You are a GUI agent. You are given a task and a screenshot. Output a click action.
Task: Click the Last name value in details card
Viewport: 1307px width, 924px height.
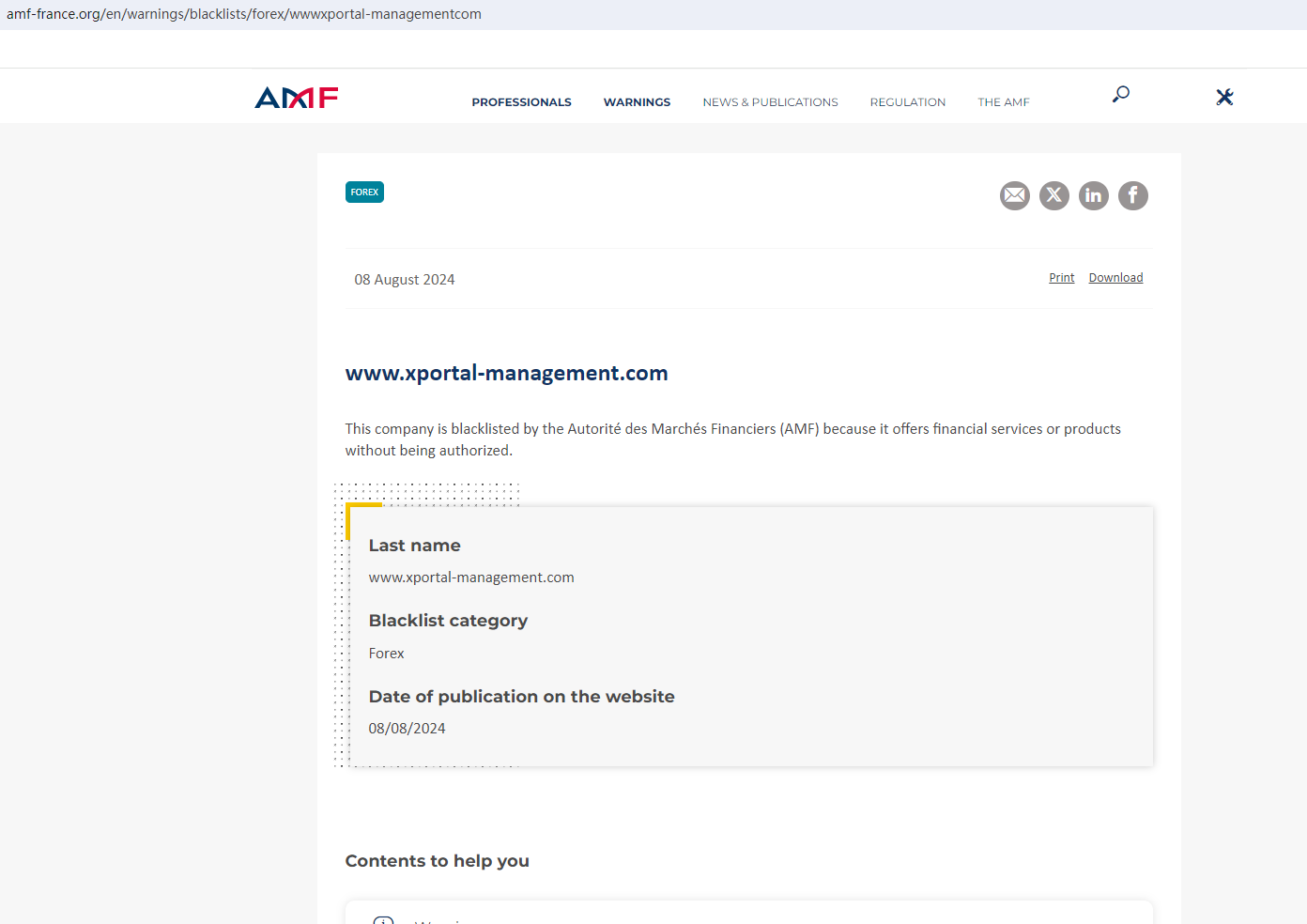[470, 577]
